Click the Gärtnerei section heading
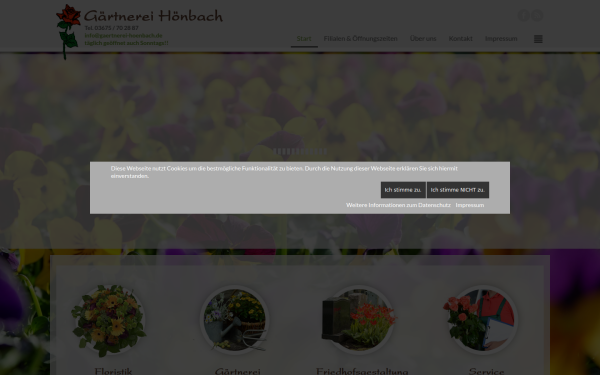 [238, 371]
